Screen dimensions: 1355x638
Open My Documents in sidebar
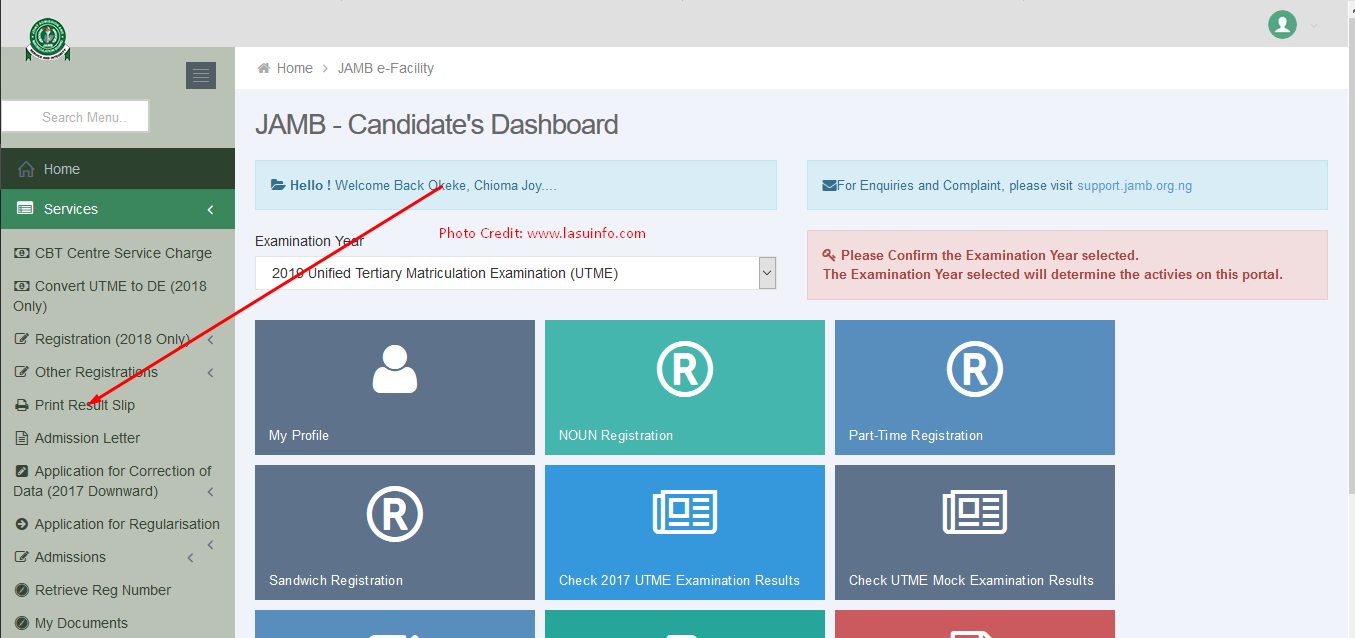pos(81,623)
